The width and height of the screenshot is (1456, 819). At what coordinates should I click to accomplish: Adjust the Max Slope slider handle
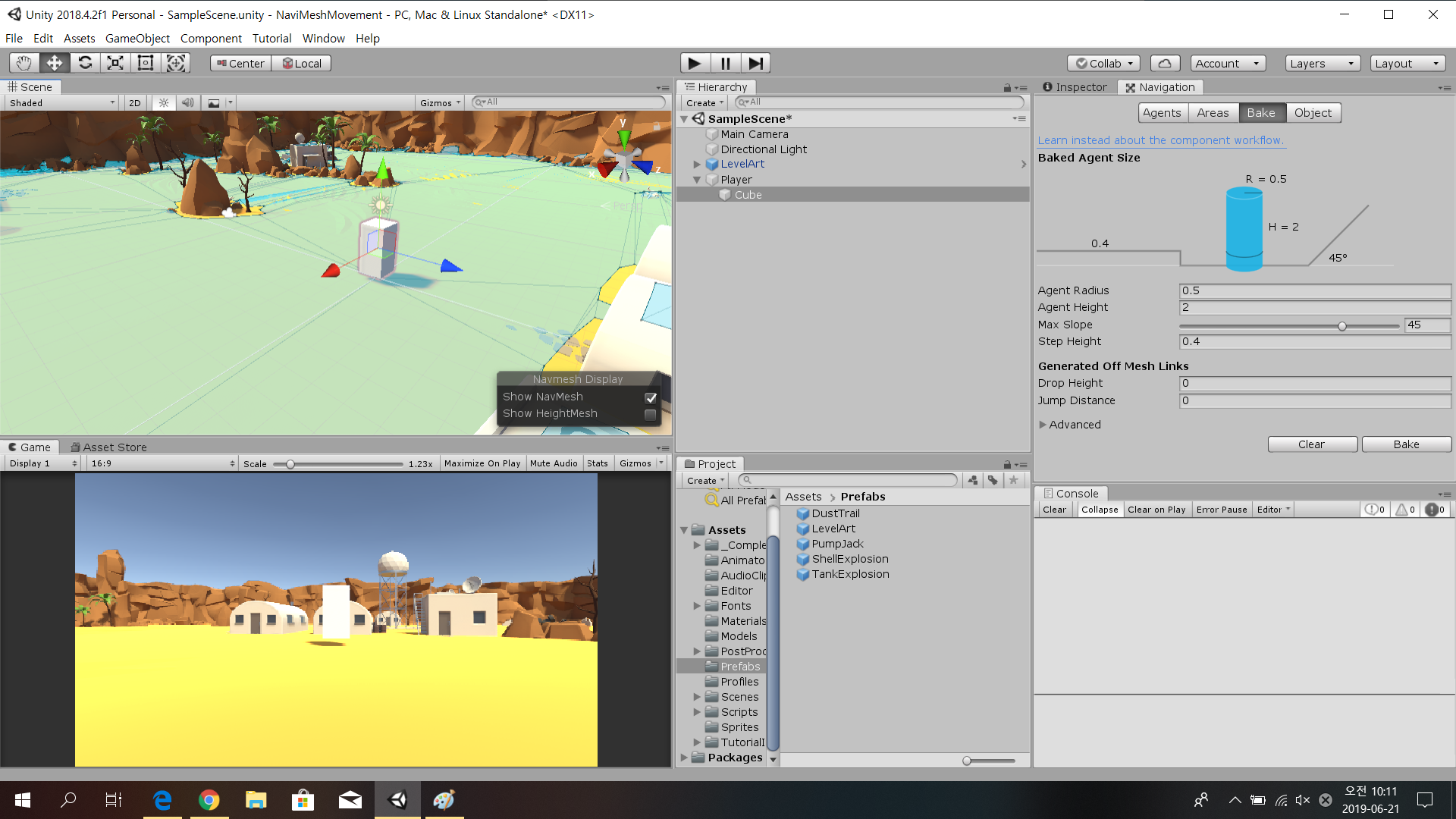pos(1341,326)
